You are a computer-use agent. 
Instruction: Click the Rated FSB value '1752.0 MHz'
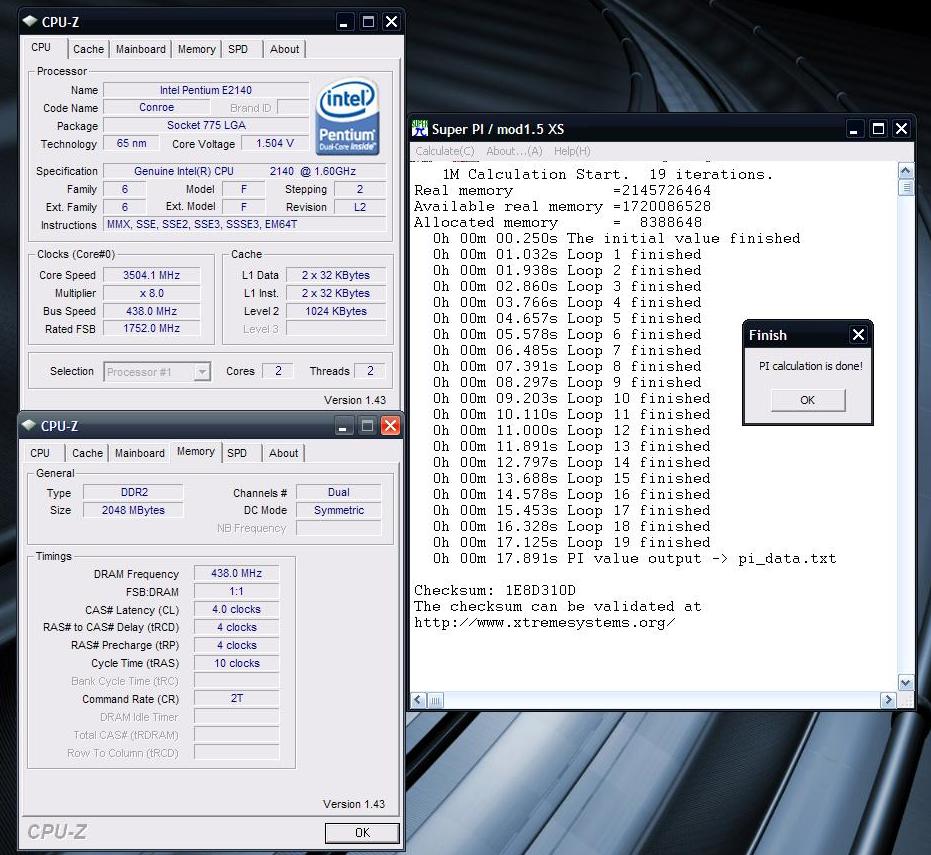(x=151, y=328)
